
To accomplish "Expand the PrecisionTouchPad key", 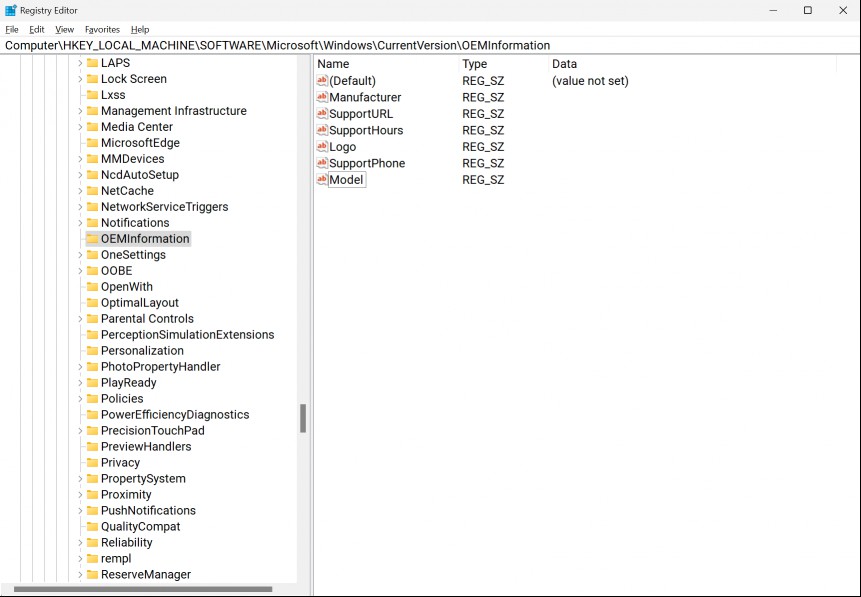I will tap(80, 431).
